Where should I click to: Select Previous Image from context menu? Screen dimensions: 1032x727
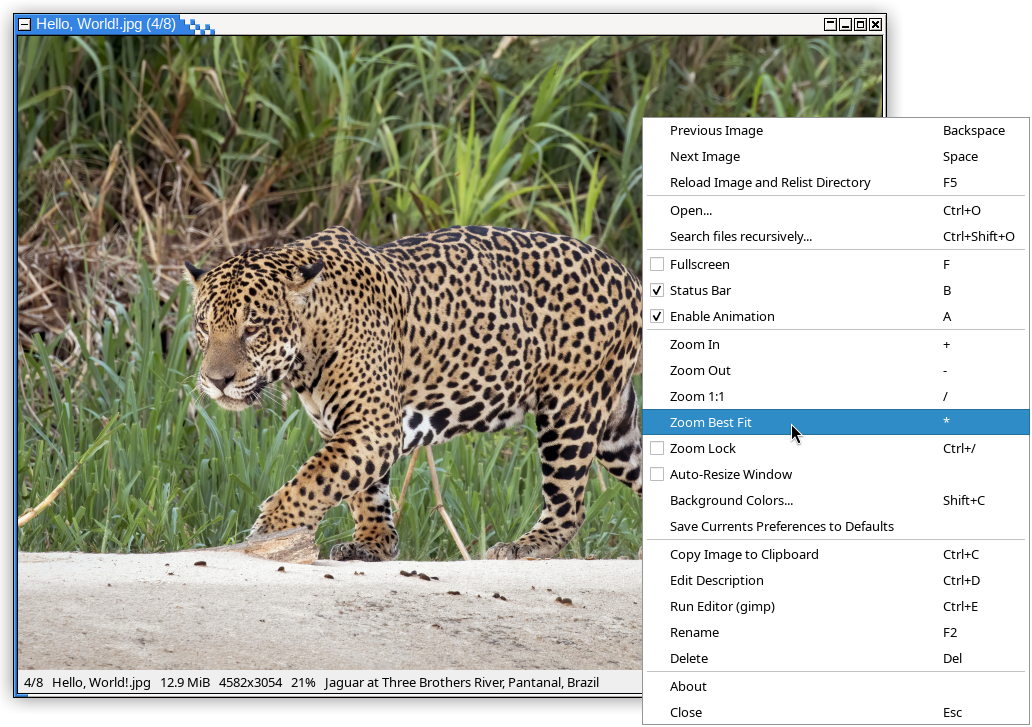836,130
